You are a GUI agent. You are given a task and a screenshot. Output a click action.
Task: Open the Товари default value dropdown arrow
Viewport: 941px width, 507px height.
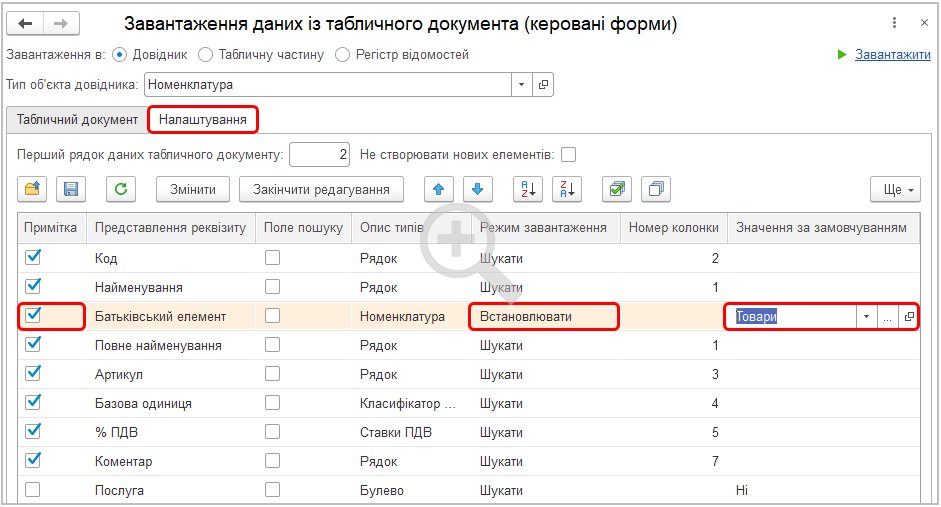point(866,317)
